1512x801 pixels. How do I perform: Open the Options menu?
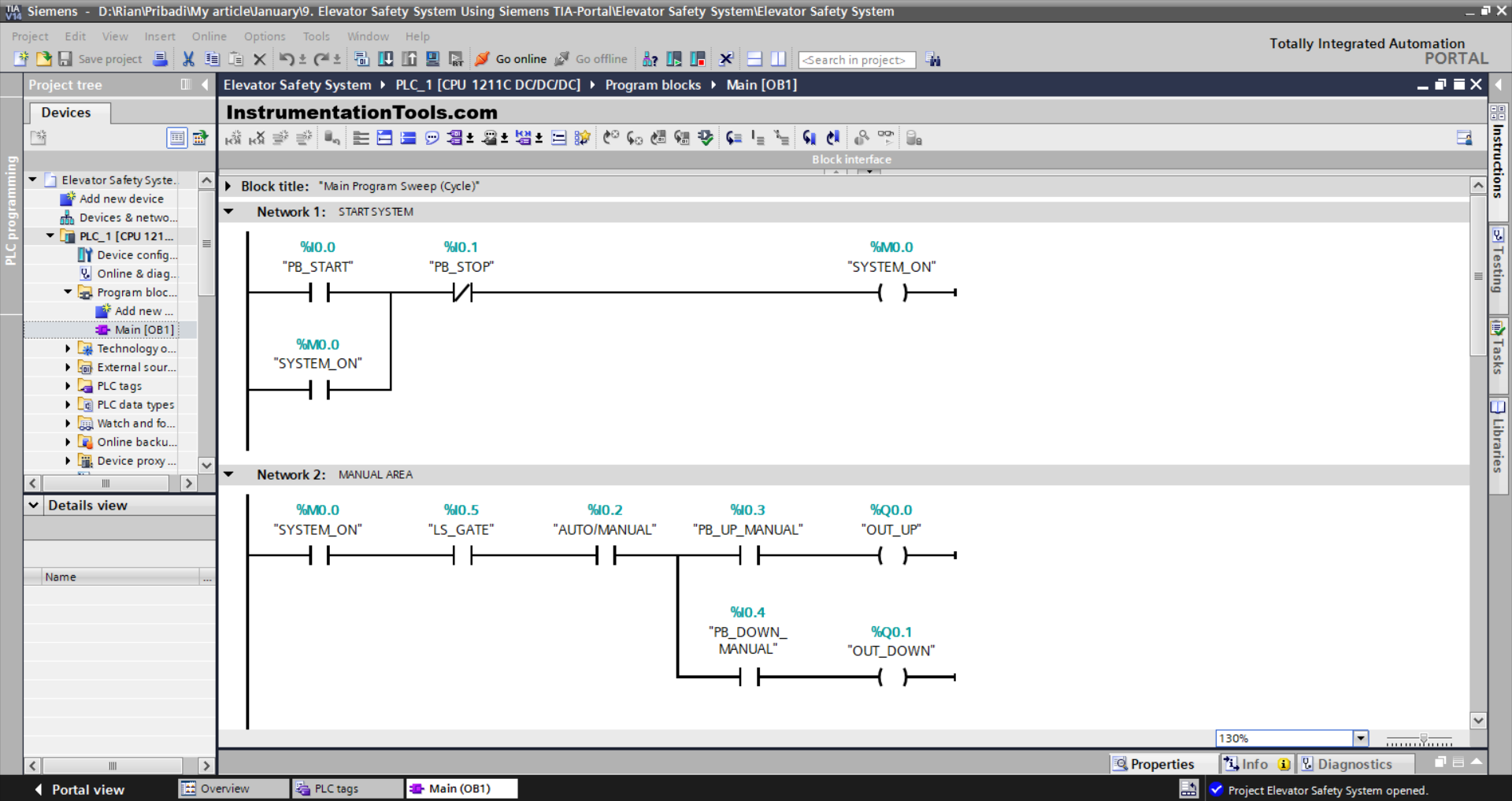265,36
